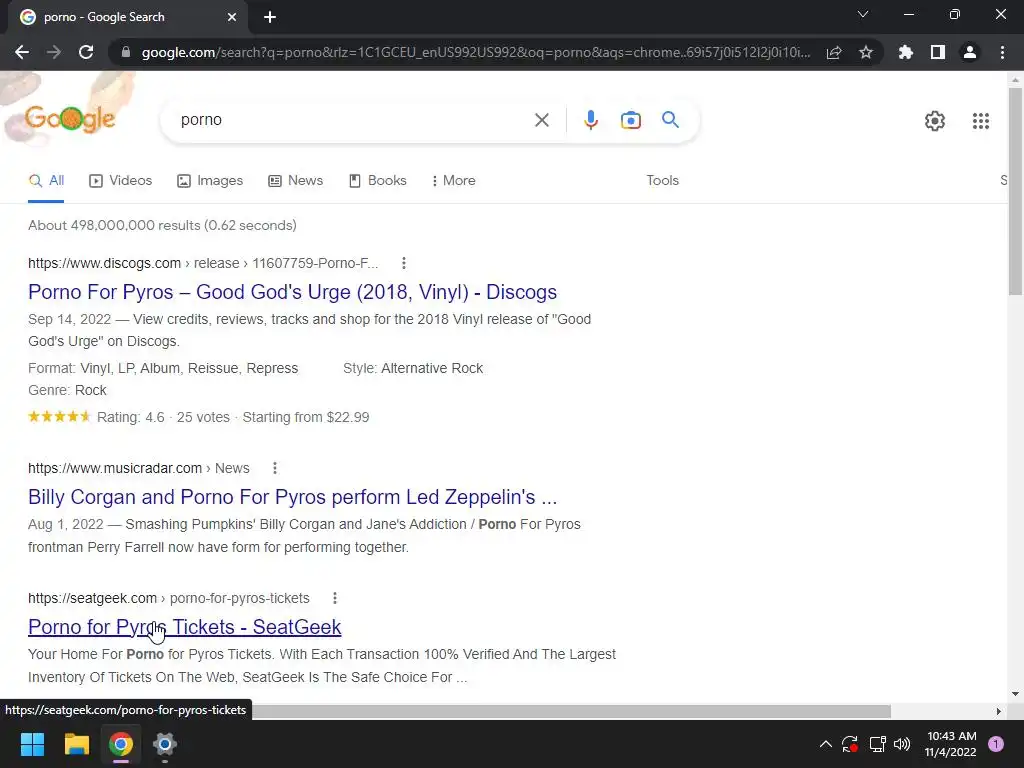Clear the search box with X
The width and height of the screenshot is (1024, 768).
pos(541,120)
